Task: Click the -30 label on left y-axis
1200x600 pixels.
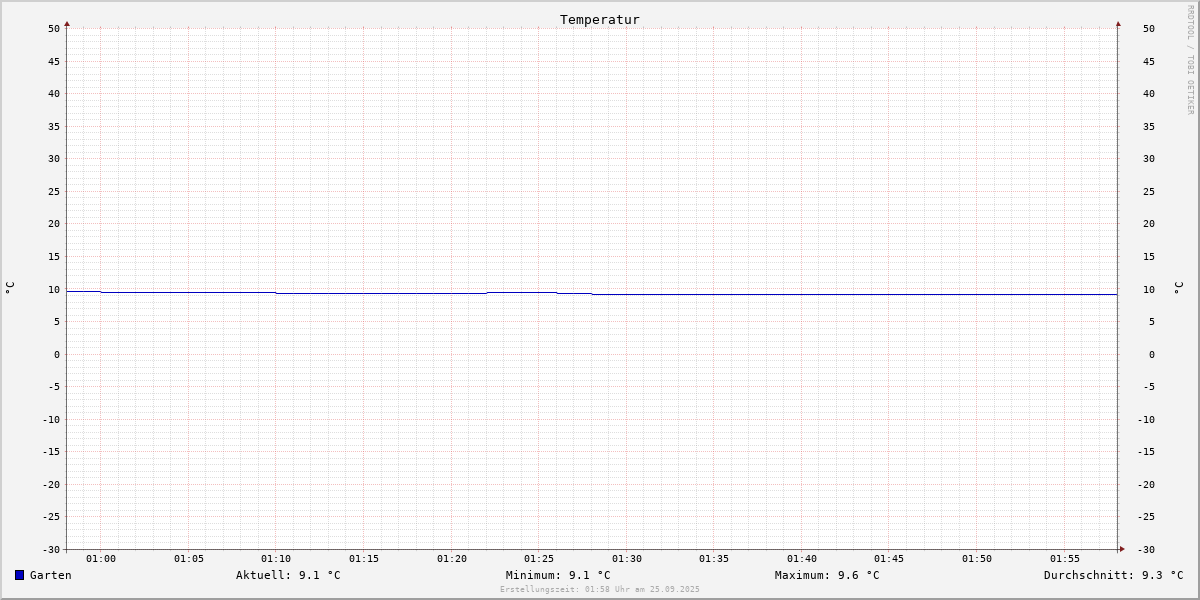Action: [x=51, y=550]
